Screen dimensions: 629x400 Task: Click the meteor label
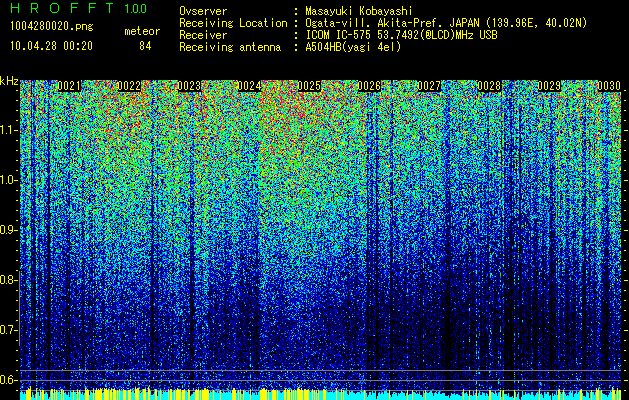point(142,31)
